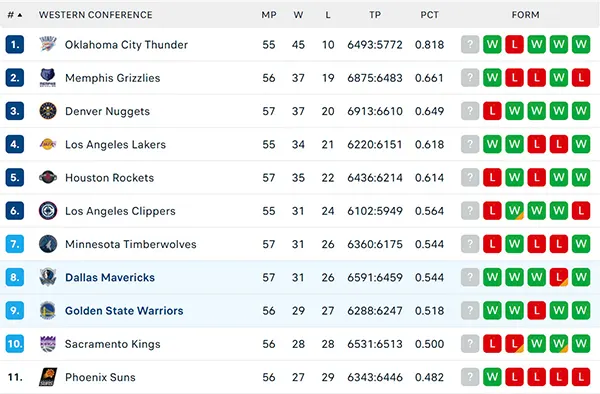Viewport: 600px width, 394px height.
Task: Click the Houston Rockets team logo
Action: (x=48, y=177)
